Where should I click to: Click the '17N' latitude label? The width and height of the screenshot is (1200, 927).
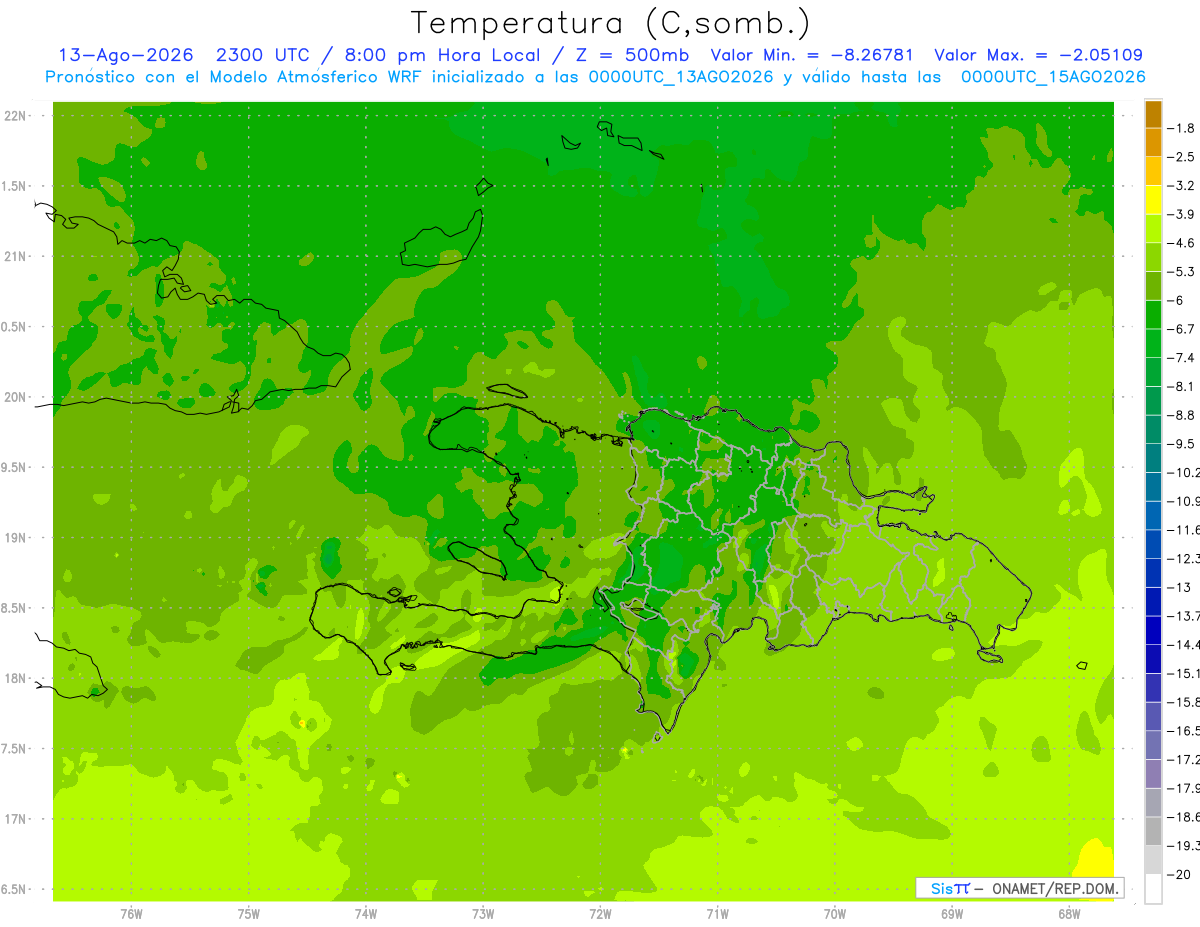pos(15,819)
